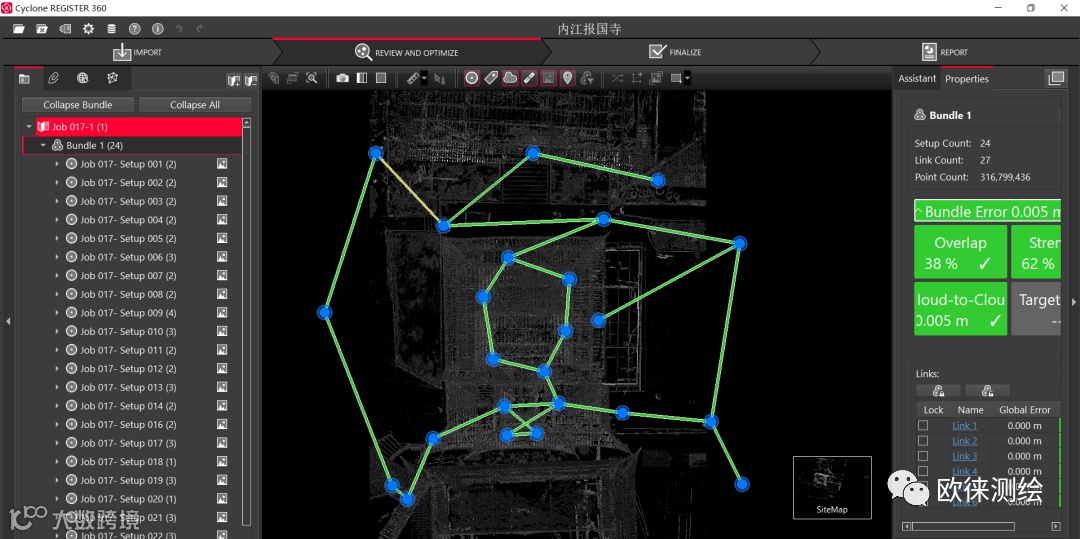Toggle background image display icon
The width and height of the screenshot is (1080, 539).
(548, 78)
